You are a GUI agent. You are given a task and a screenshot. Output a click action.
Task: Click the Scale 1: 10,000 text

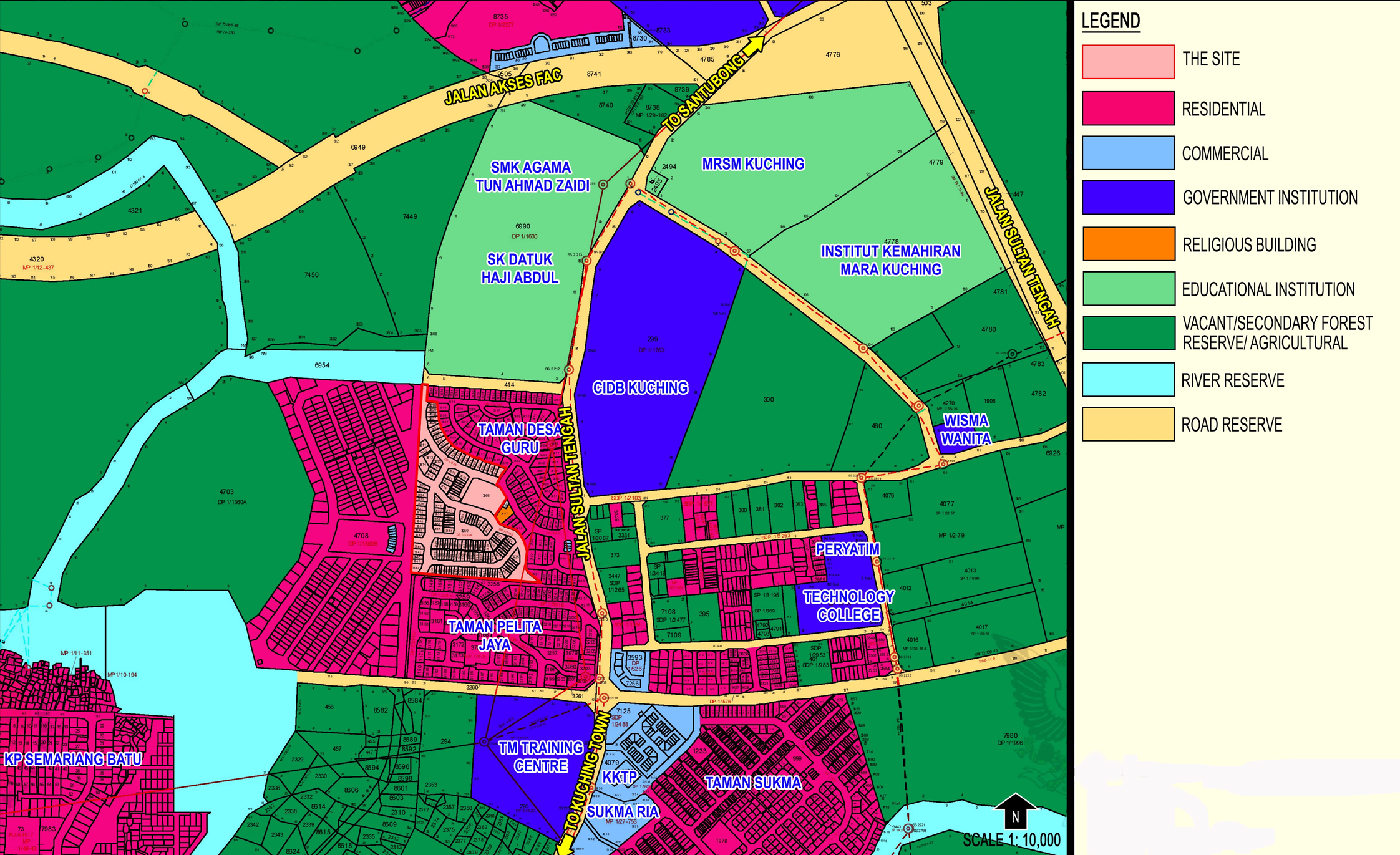coord(1011,840)
